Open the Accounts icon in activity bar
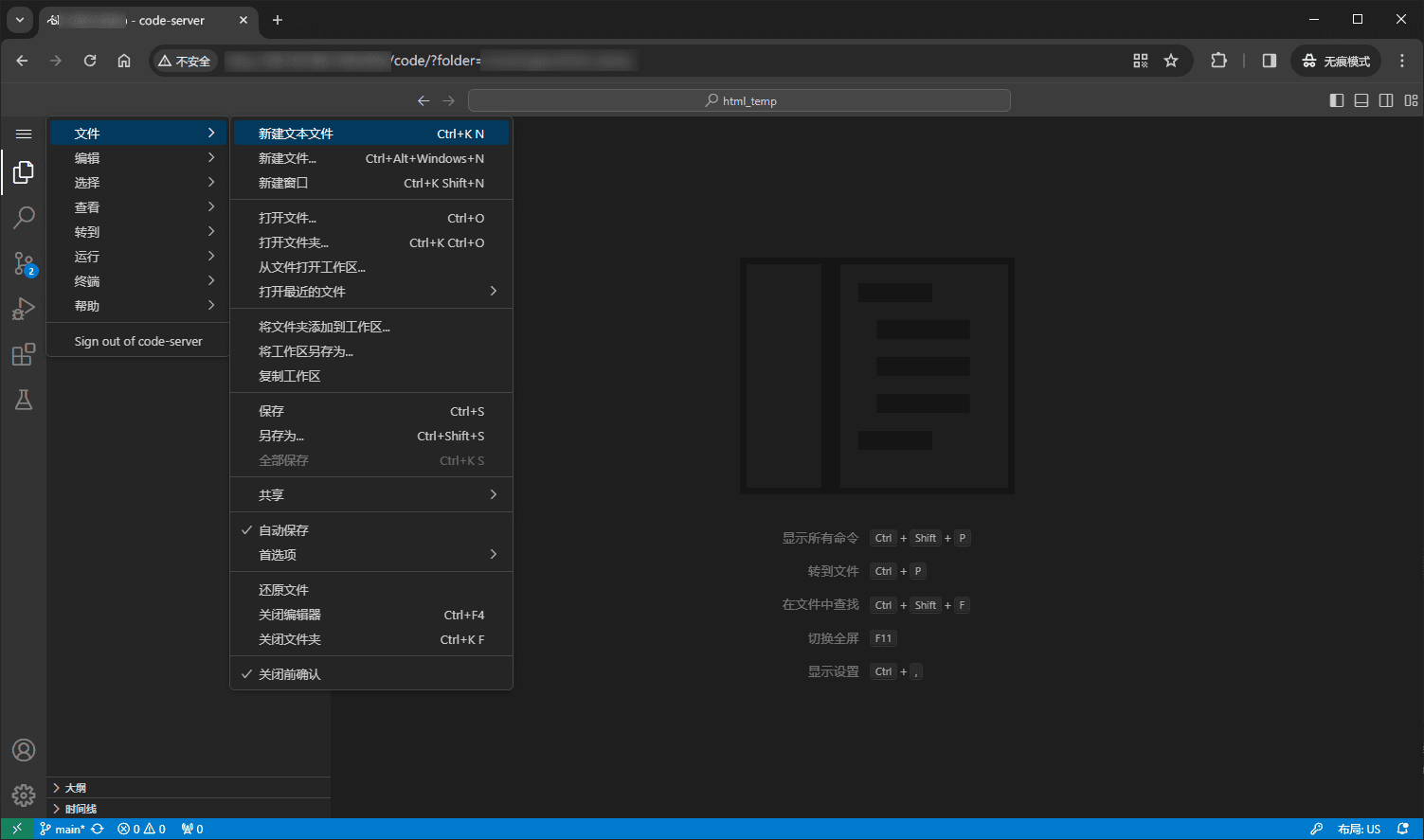 click(24, 750)
